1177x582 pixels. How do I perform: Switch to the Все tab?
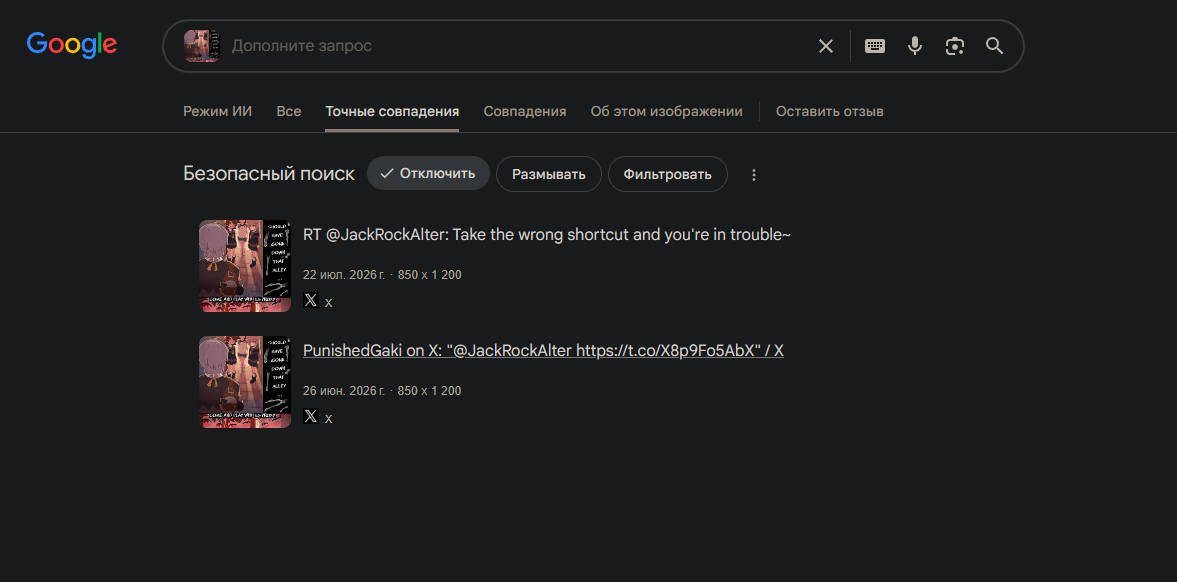point(289,111)
